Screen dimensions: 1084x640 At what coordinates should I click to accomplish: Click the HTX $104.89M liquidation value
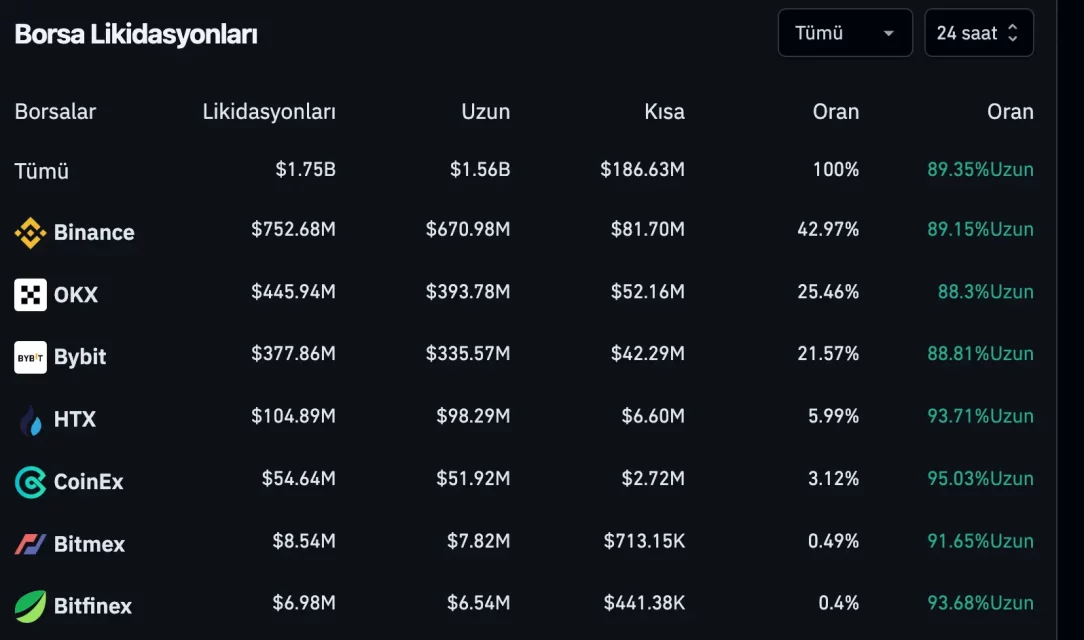point(293,417)
